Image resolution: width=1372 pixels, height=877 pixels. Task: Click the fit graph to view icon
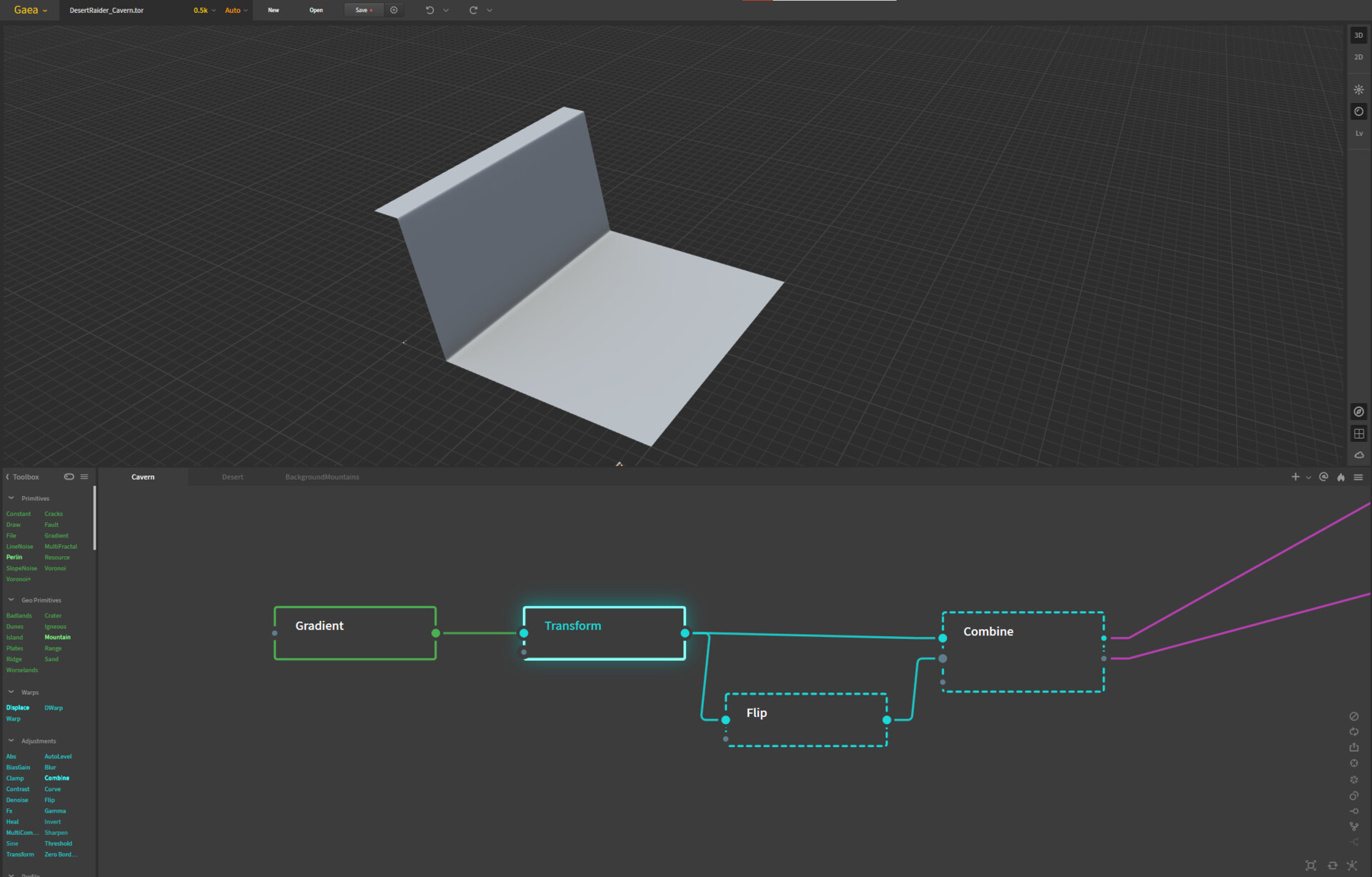1312,865
